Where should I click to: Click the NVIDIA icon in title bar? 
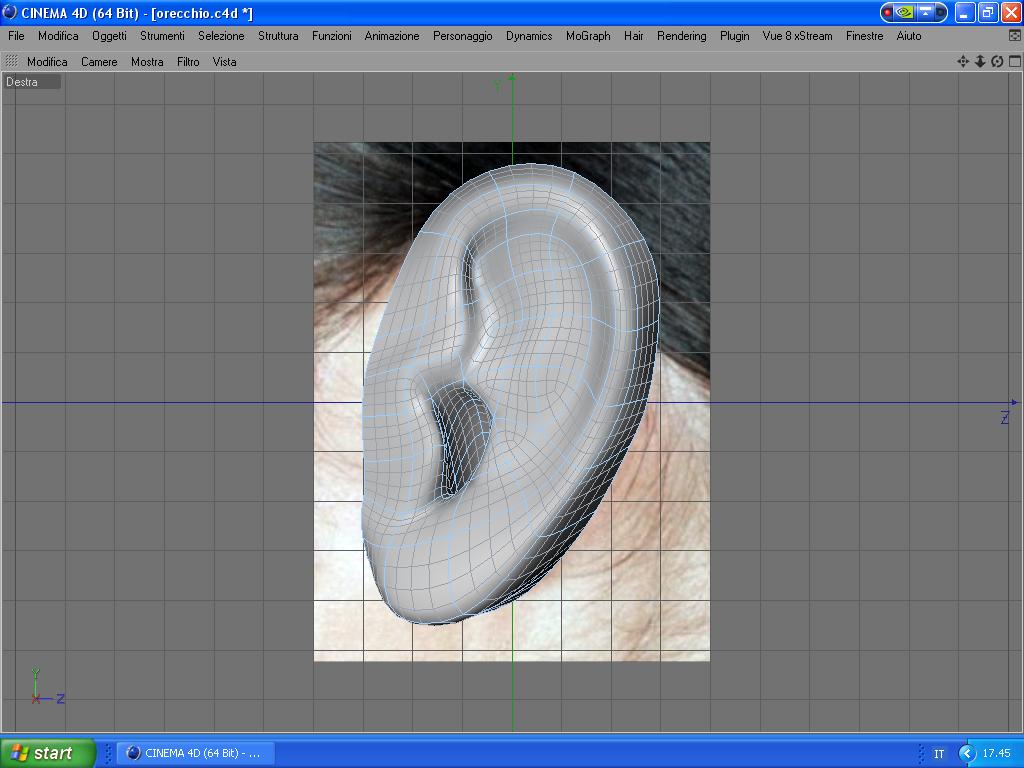(905, 12)
